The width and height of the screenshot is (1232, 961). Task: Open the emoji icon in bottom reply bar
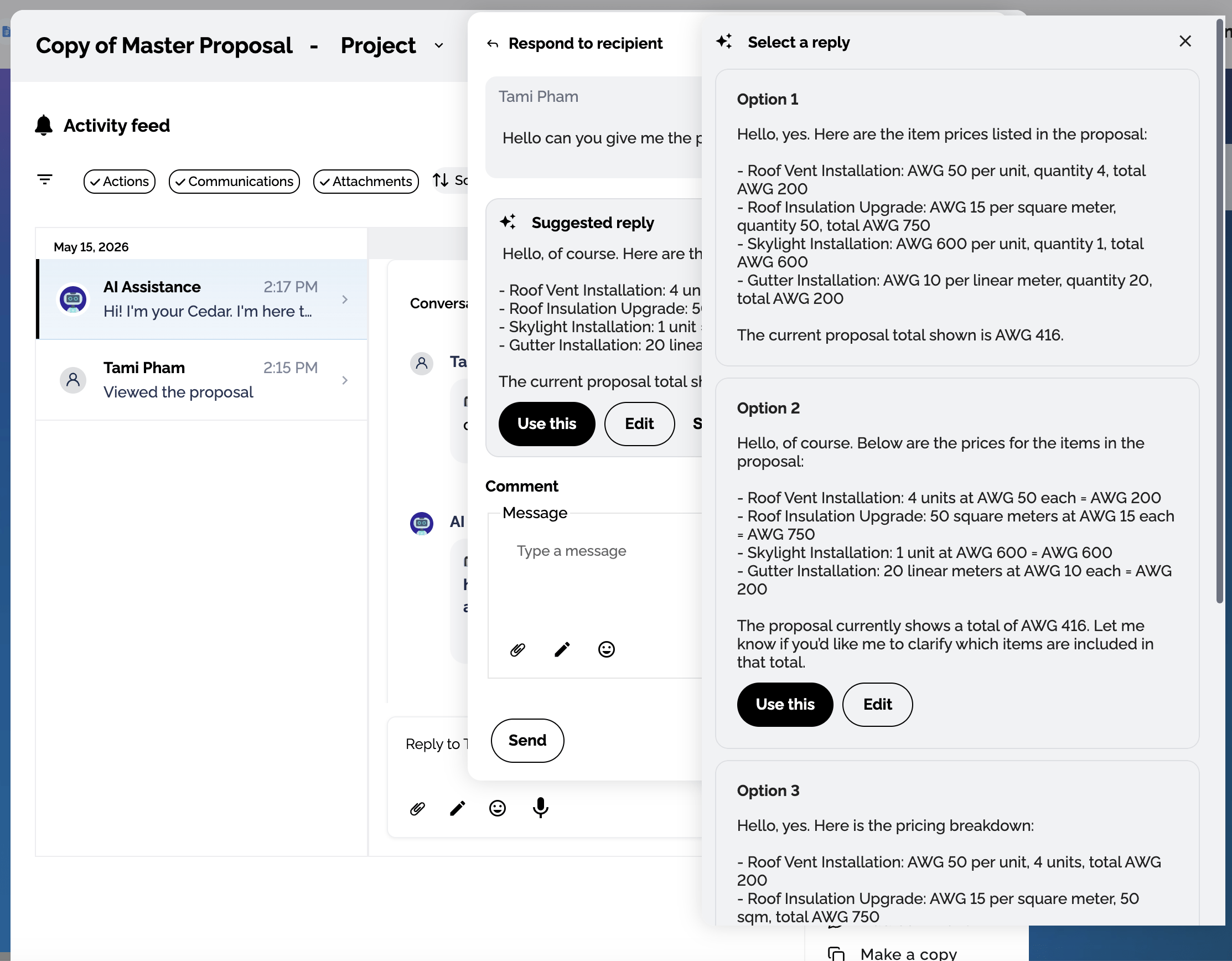[498, 809]
